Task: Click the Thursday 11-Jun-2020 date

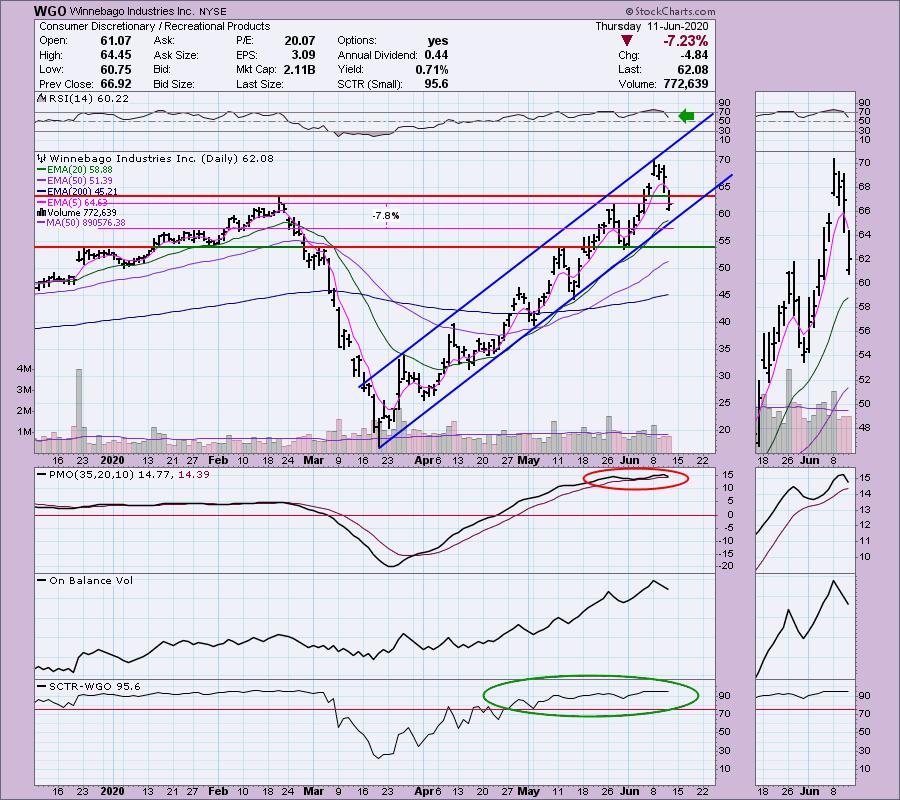Action: (x=651, y=26)
